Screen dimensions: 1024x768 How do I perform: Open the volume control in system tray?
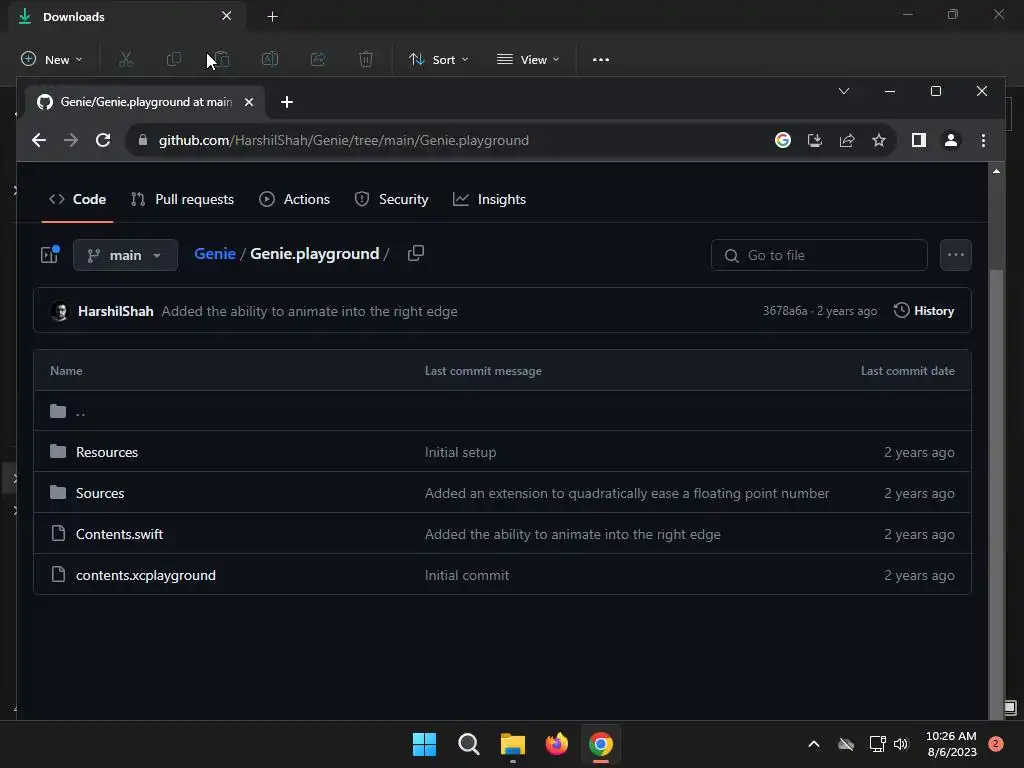901,744
